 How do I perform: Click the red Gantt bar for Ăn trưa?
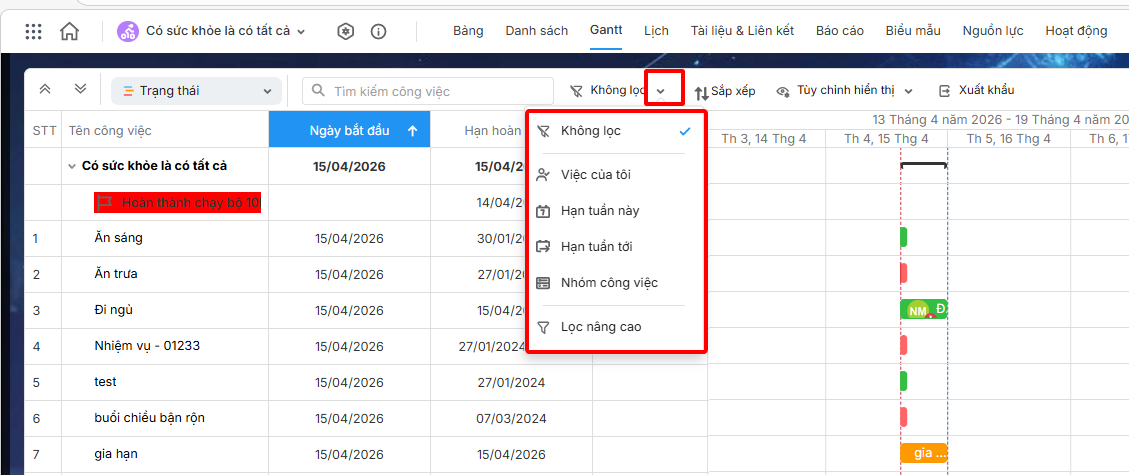904,273
